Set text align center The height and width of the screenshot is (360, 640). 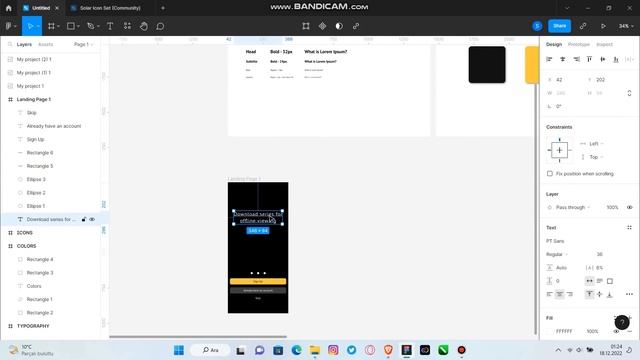coord(560,294)
